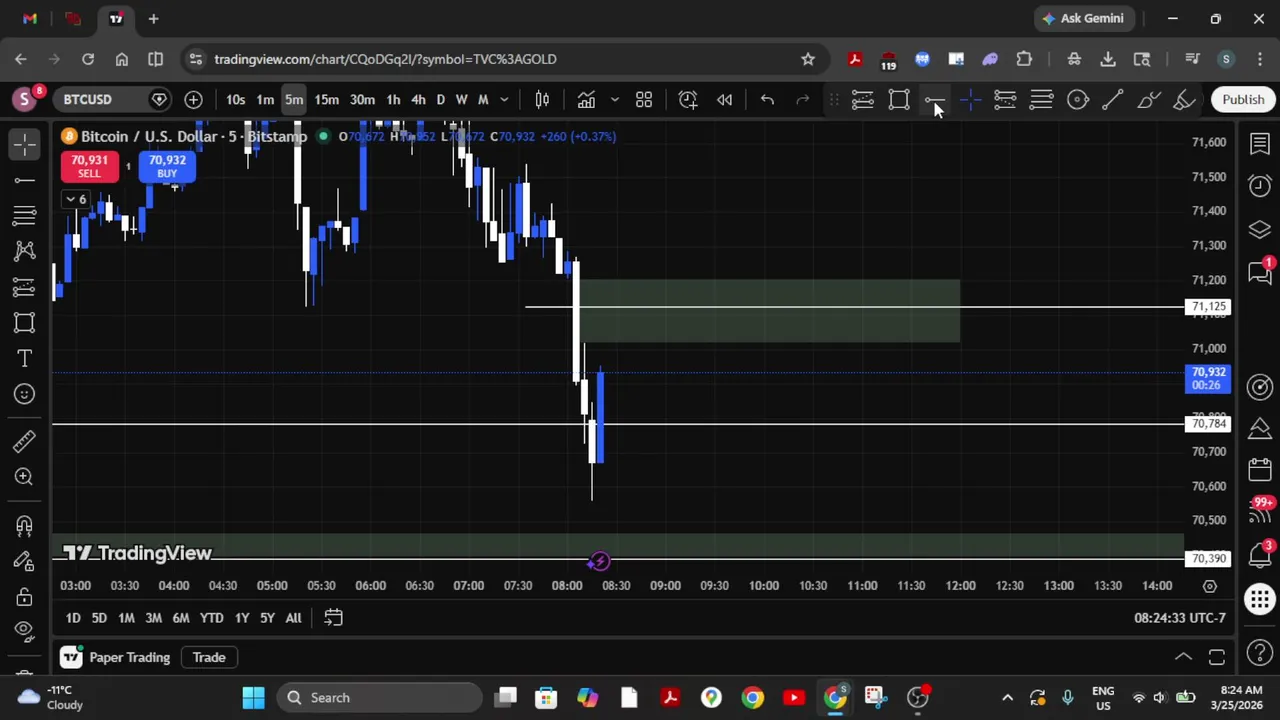Open the help center question mark icon
The image size is (1280, 720).
coord(1260,654)
